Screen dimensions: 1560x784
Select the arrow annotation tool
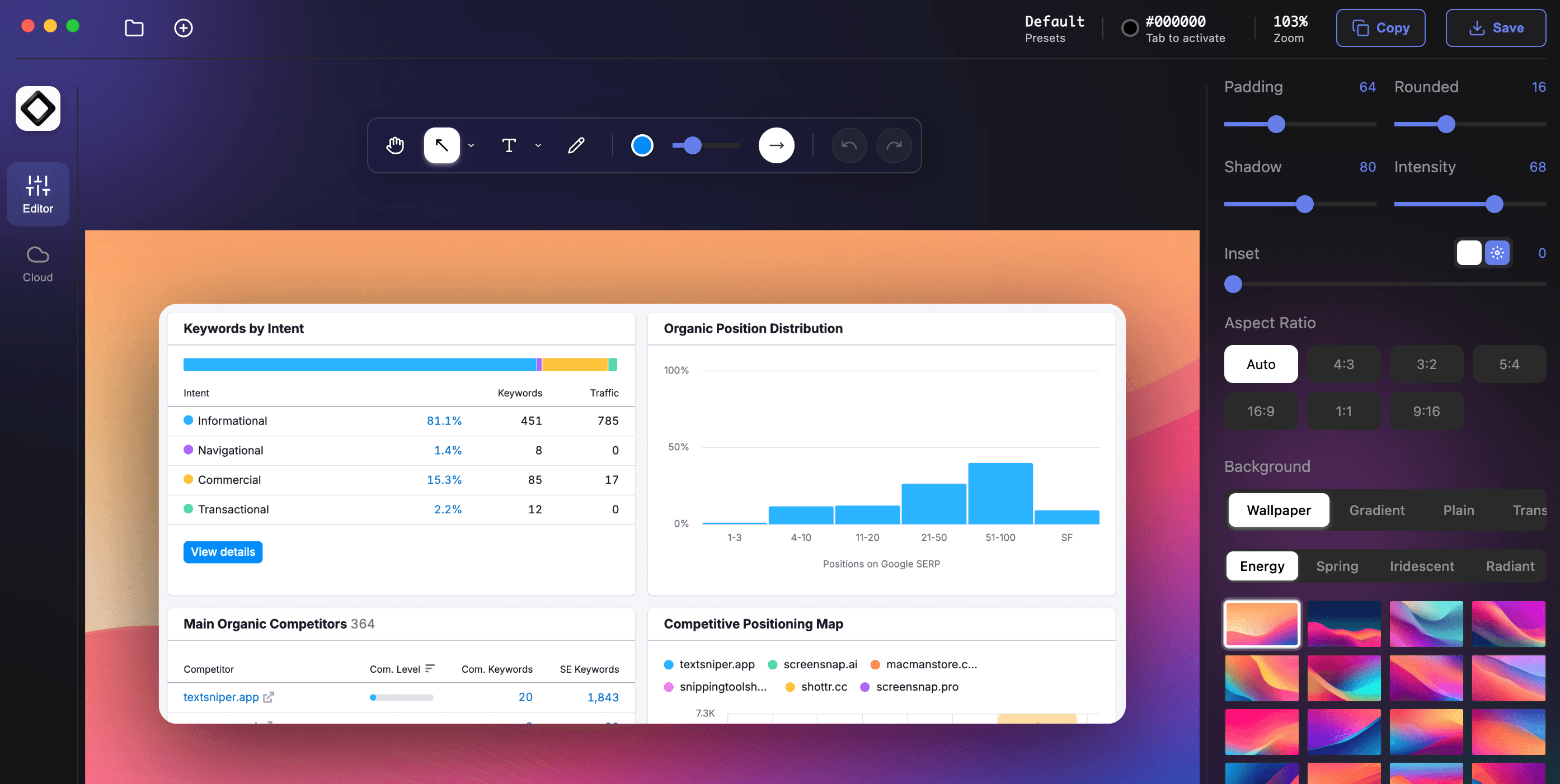tap(442, 145)
